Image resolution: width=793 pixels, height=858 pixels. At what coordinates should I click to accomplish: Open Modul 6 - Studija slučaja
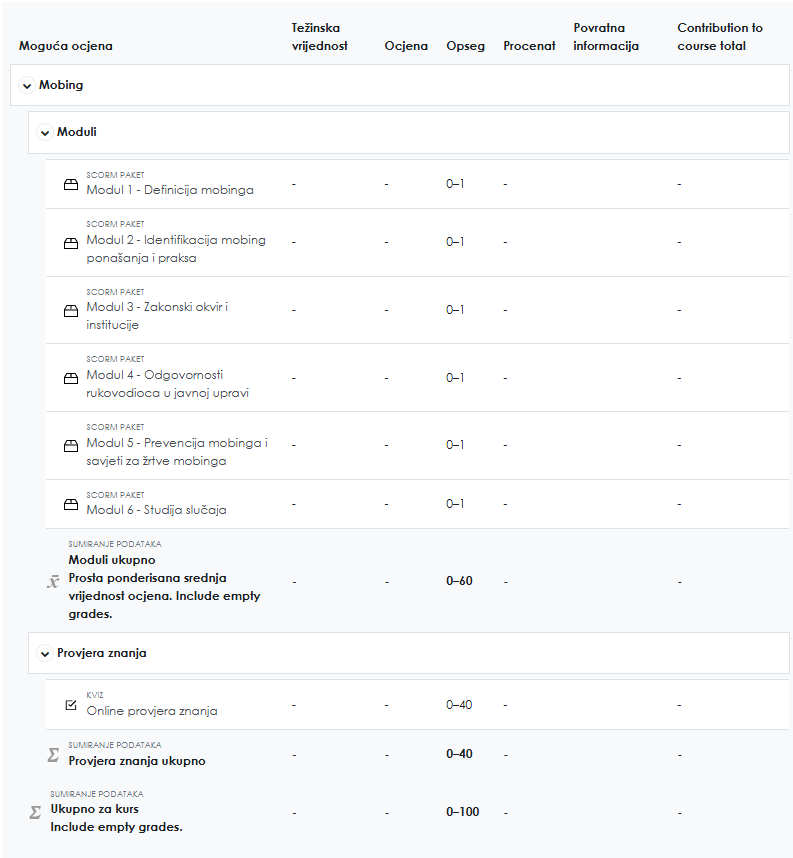click(156, 510)
